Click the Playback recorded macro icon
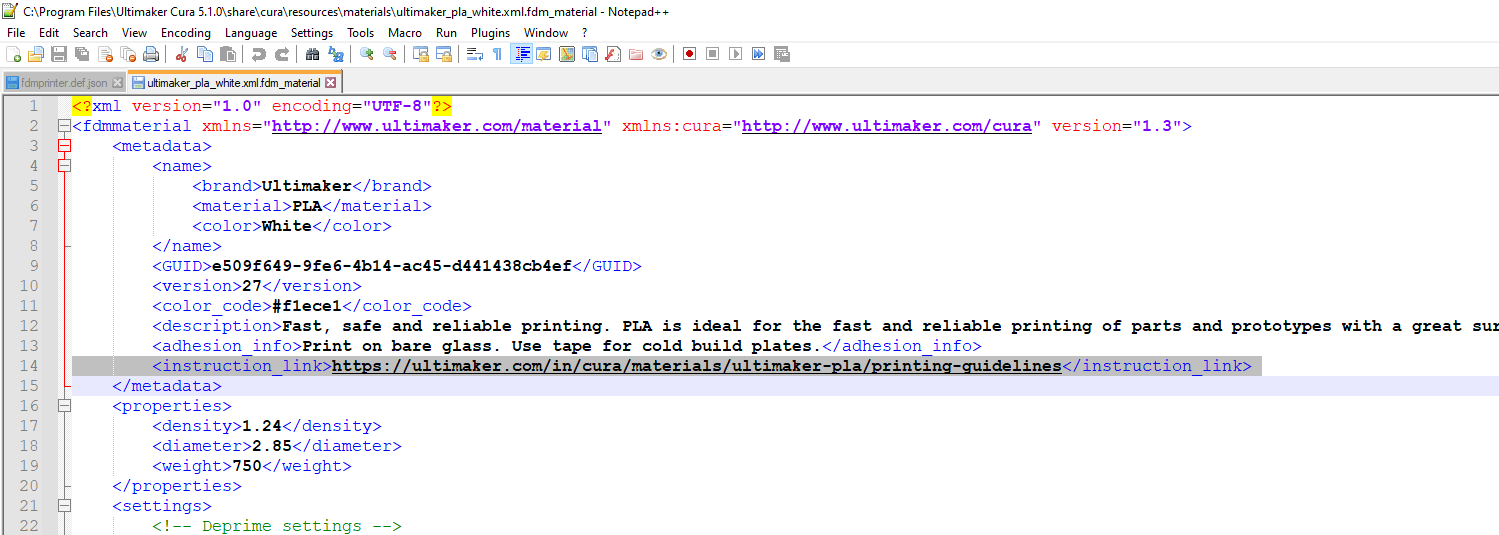This screenshot has height=535, width=1499. [x=735, y=54]
